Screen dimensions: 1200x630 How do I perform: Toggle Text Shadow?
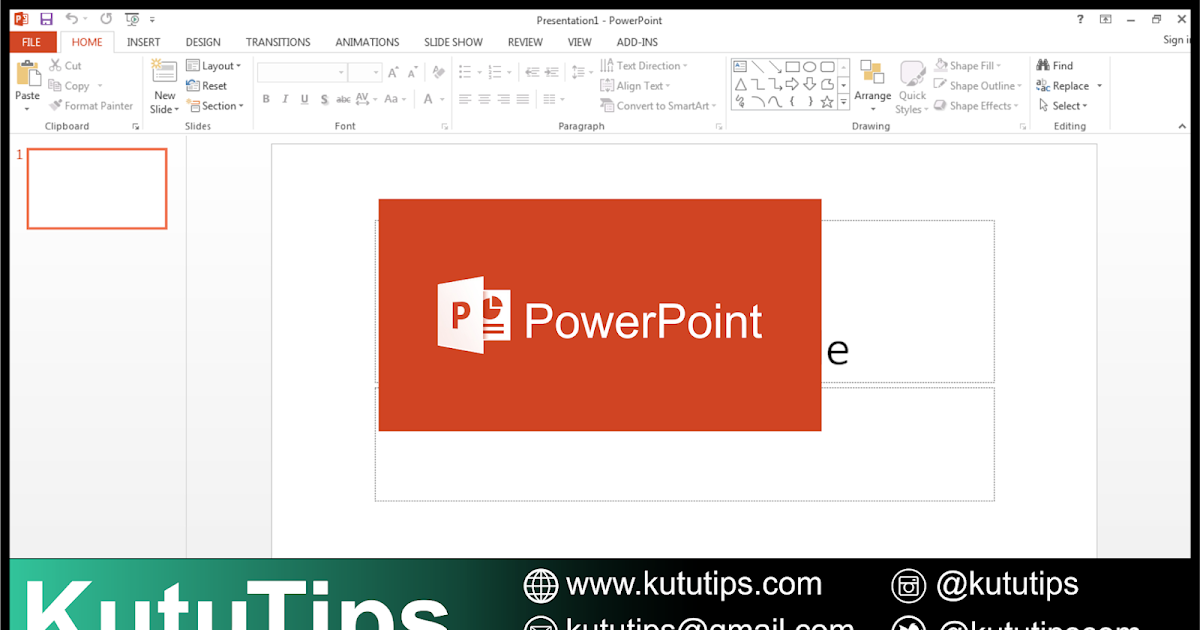tap(324, 99)
